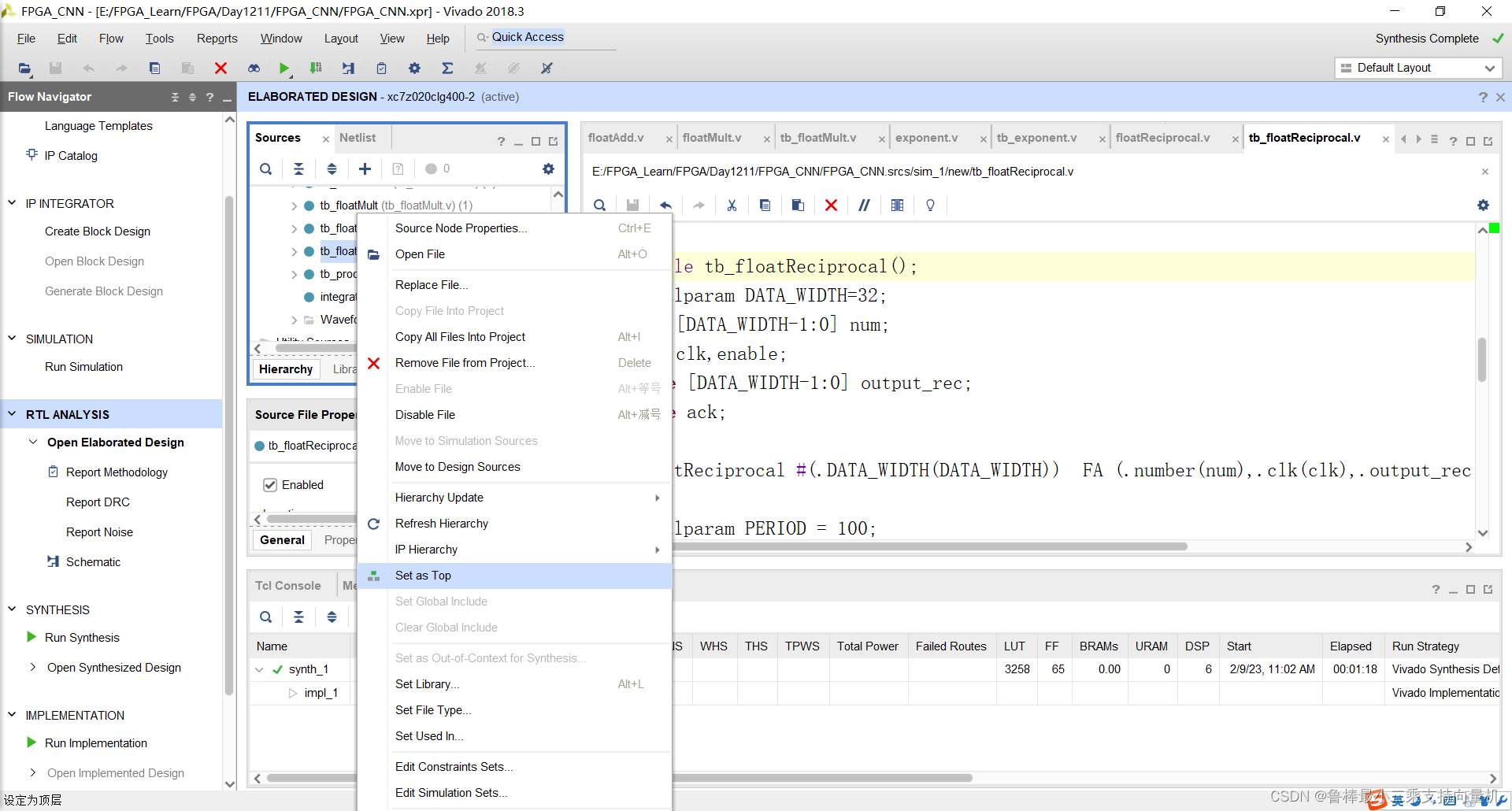Expand the Open Synthesized Design node
Screen dimensions: 1512x811
pyautogui.click(x=33, y=667)
